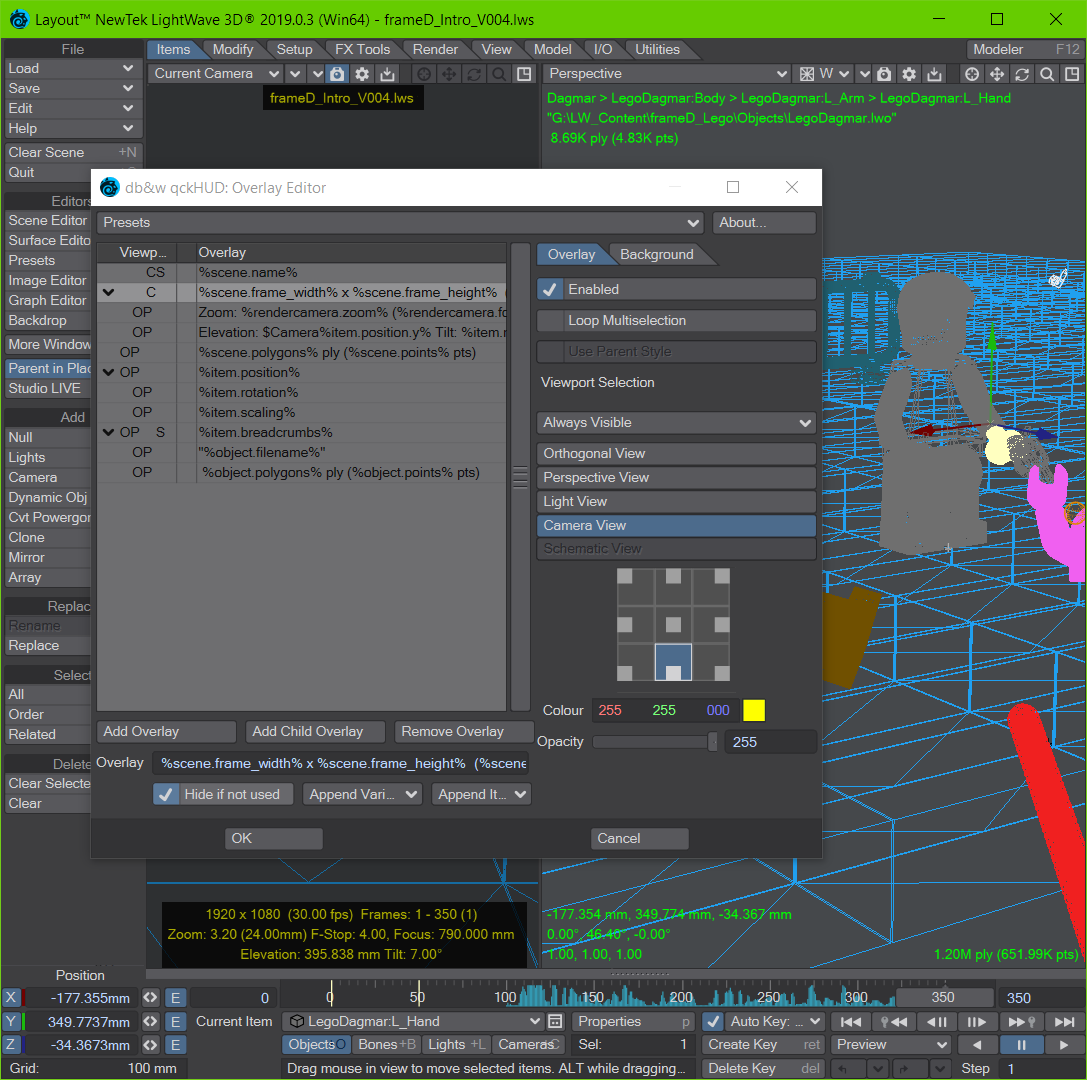Click the Add Child Overlay button
The width and height of the screenshot is (1087, 1080).
click(315, 732)
